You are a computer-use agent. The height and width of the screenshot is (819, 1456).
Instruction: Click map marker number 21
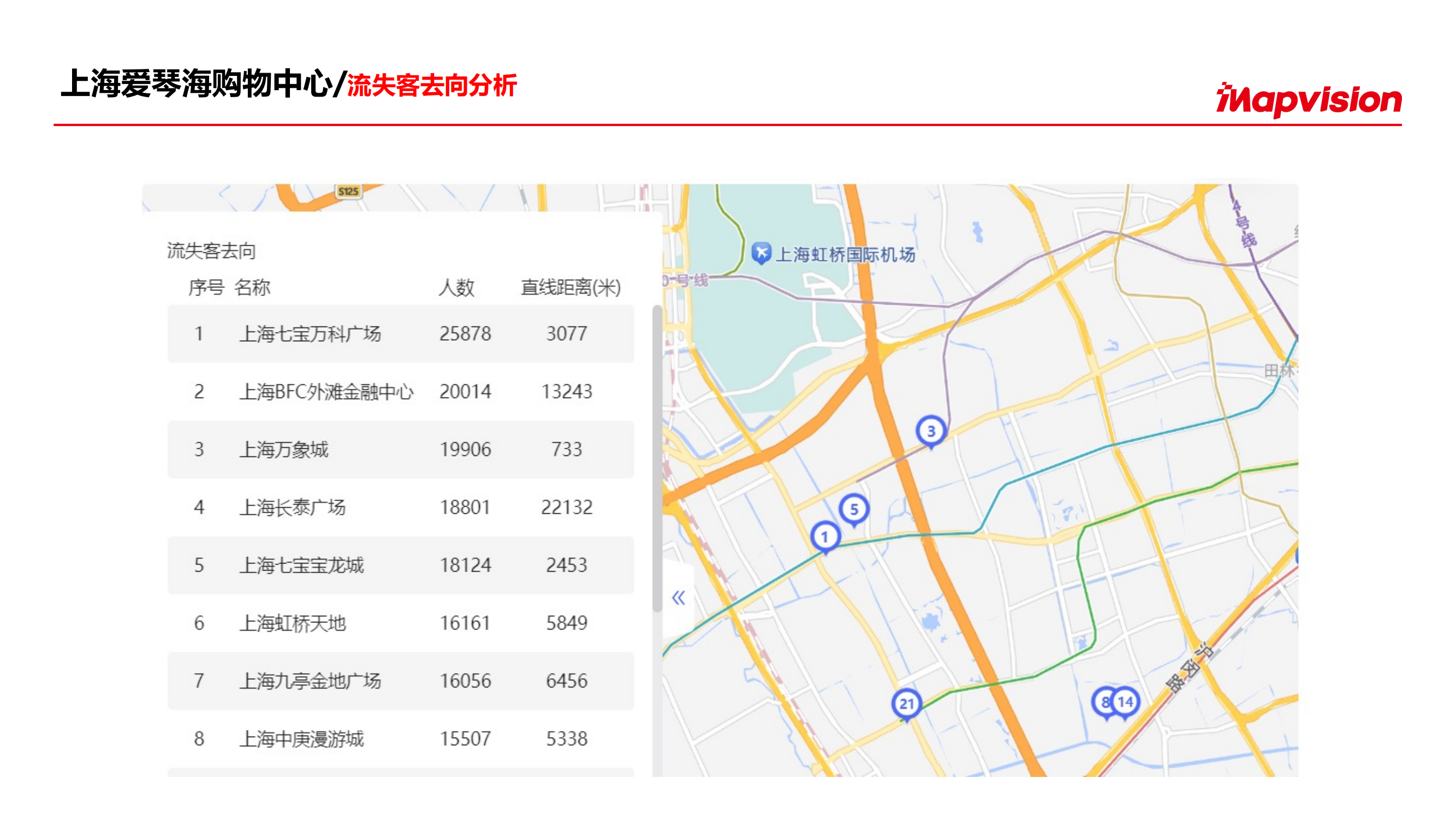[x=907, y=704]
